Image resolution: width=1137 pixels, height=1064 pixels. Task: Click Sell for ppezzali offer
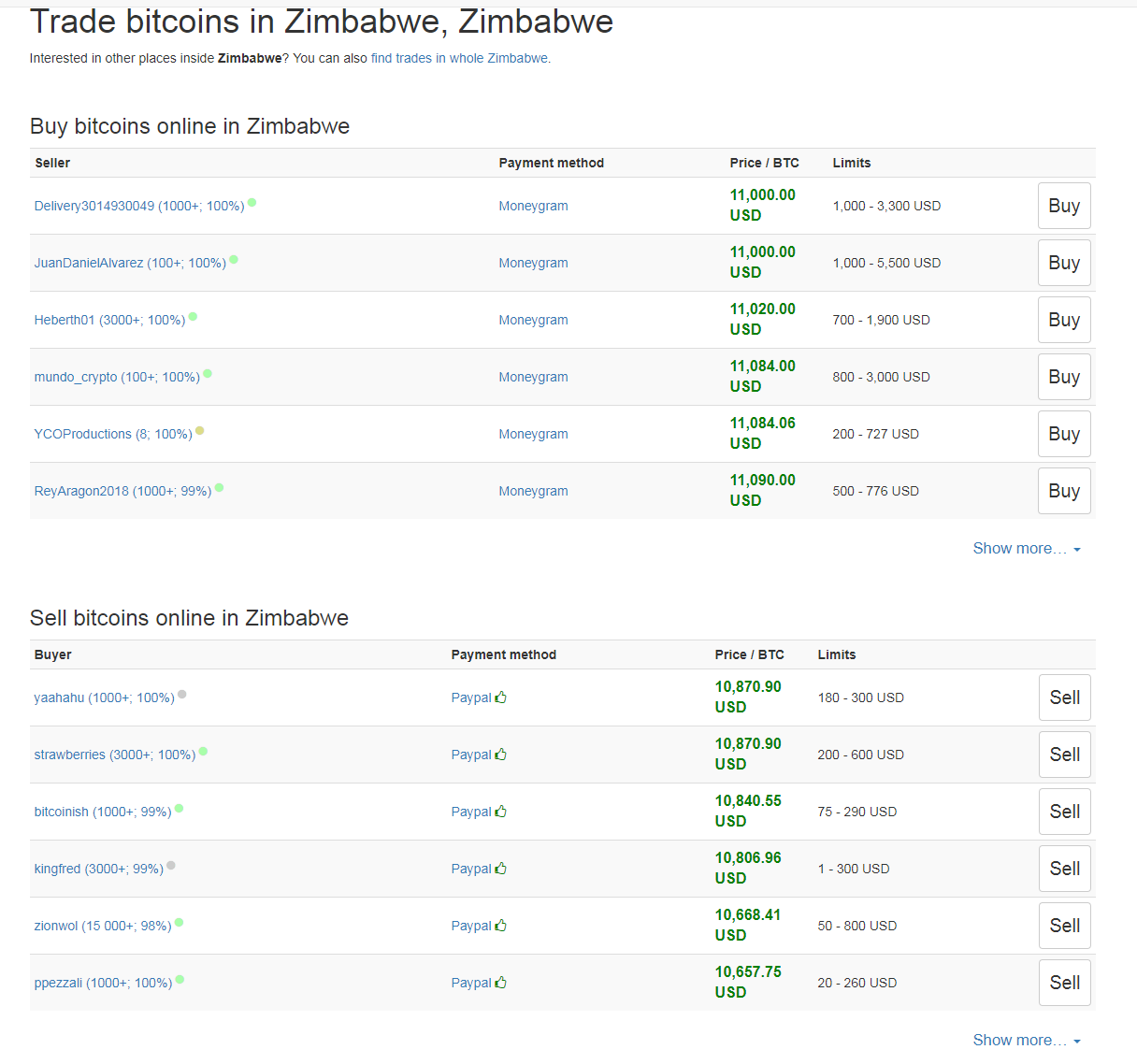pos(1065,983)
